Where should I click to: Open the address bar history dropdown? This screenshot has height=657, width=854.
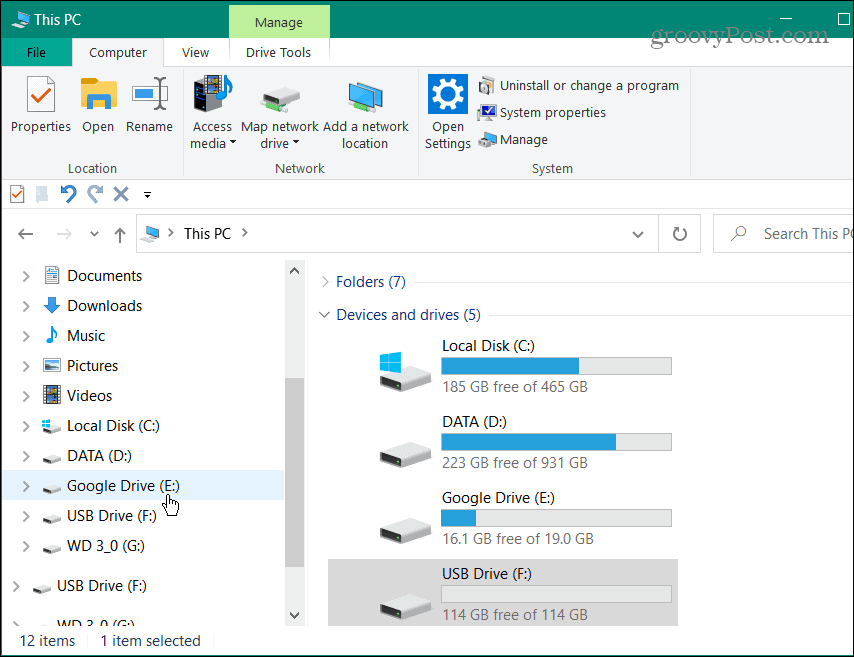[x=638, y=233]
